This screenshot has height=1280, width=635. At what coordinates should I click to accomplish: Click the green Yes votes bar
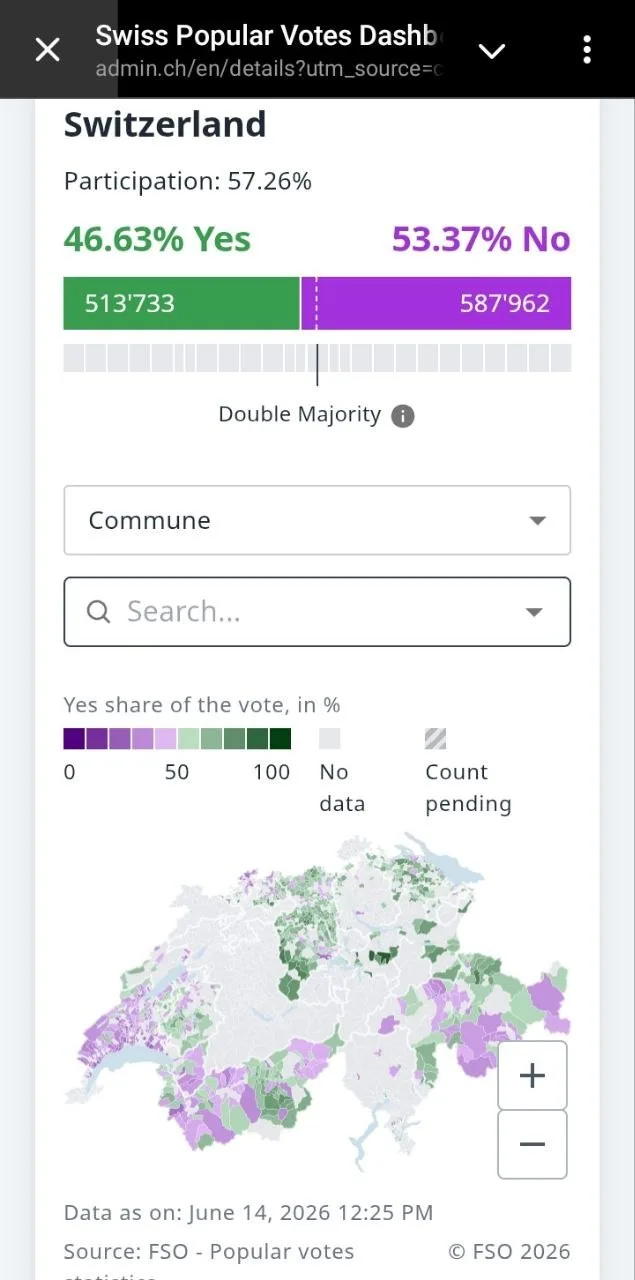pyautogui.click(x=181, y=303)
